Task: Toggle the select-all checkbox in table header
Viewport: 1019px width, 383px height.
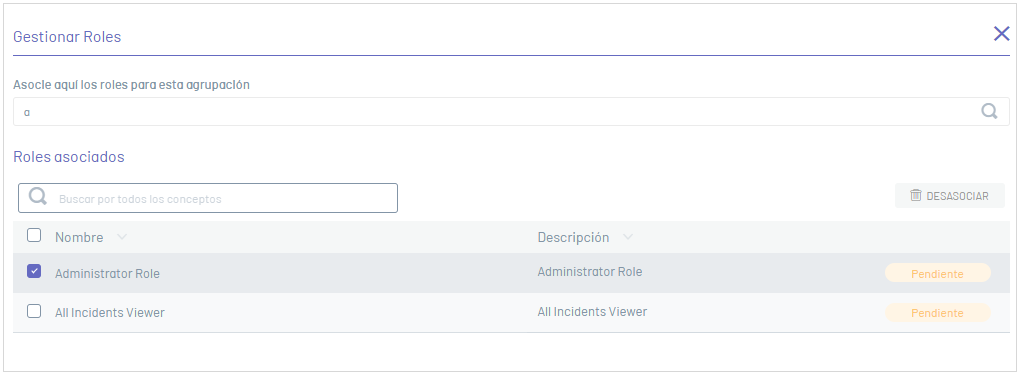Action: (34, 235)
